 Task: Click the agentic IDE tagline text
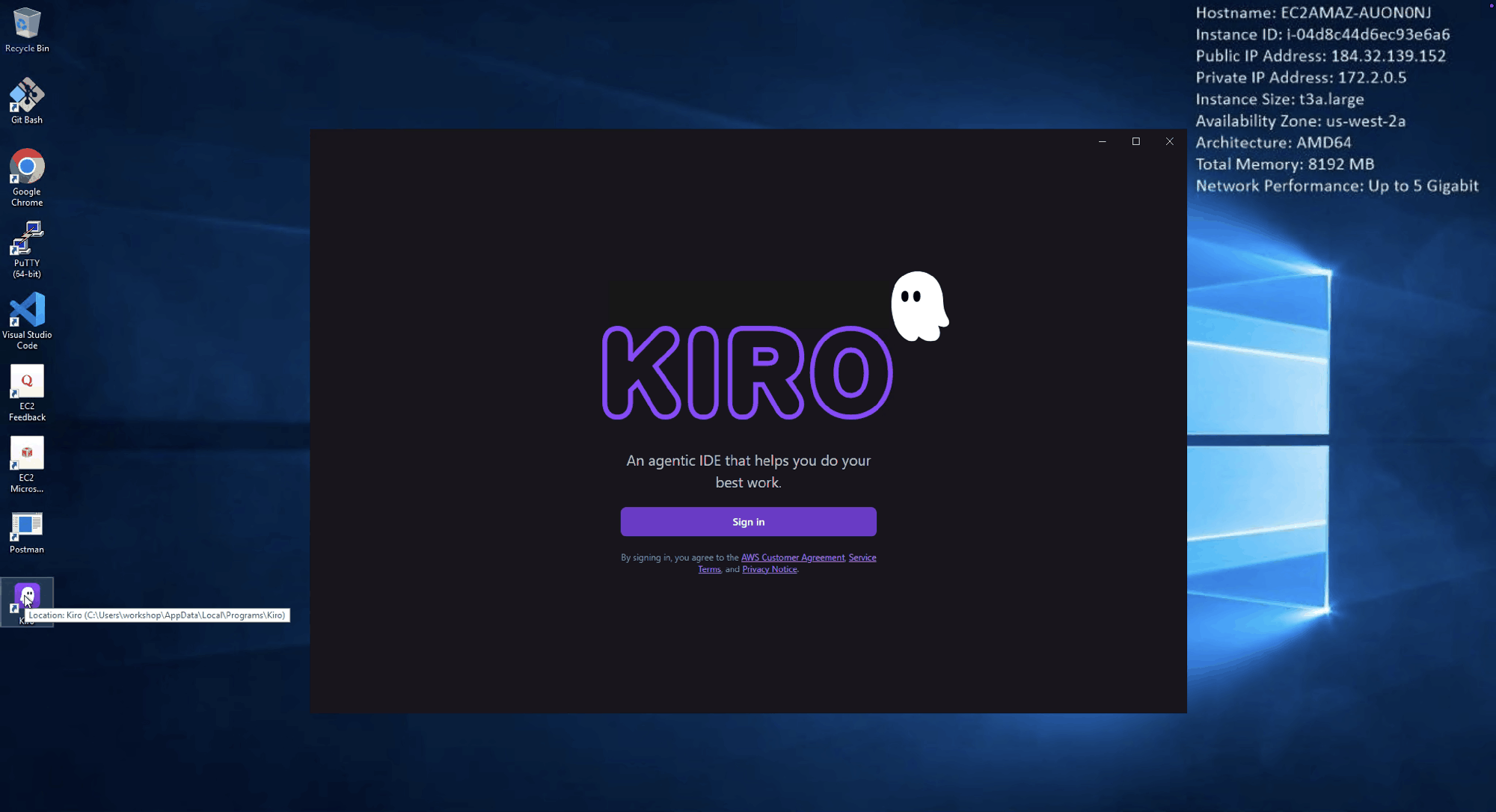[748, 472]
